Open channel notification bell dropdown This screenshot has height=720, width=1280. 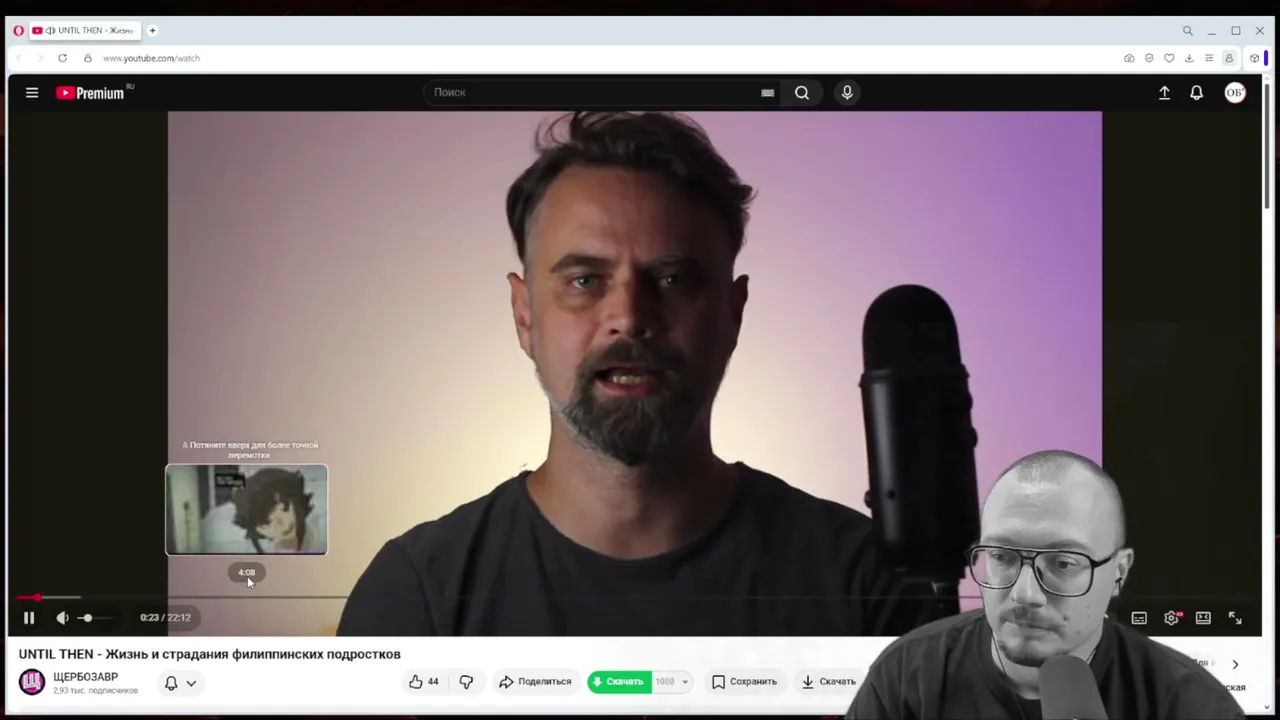point(181,683)
